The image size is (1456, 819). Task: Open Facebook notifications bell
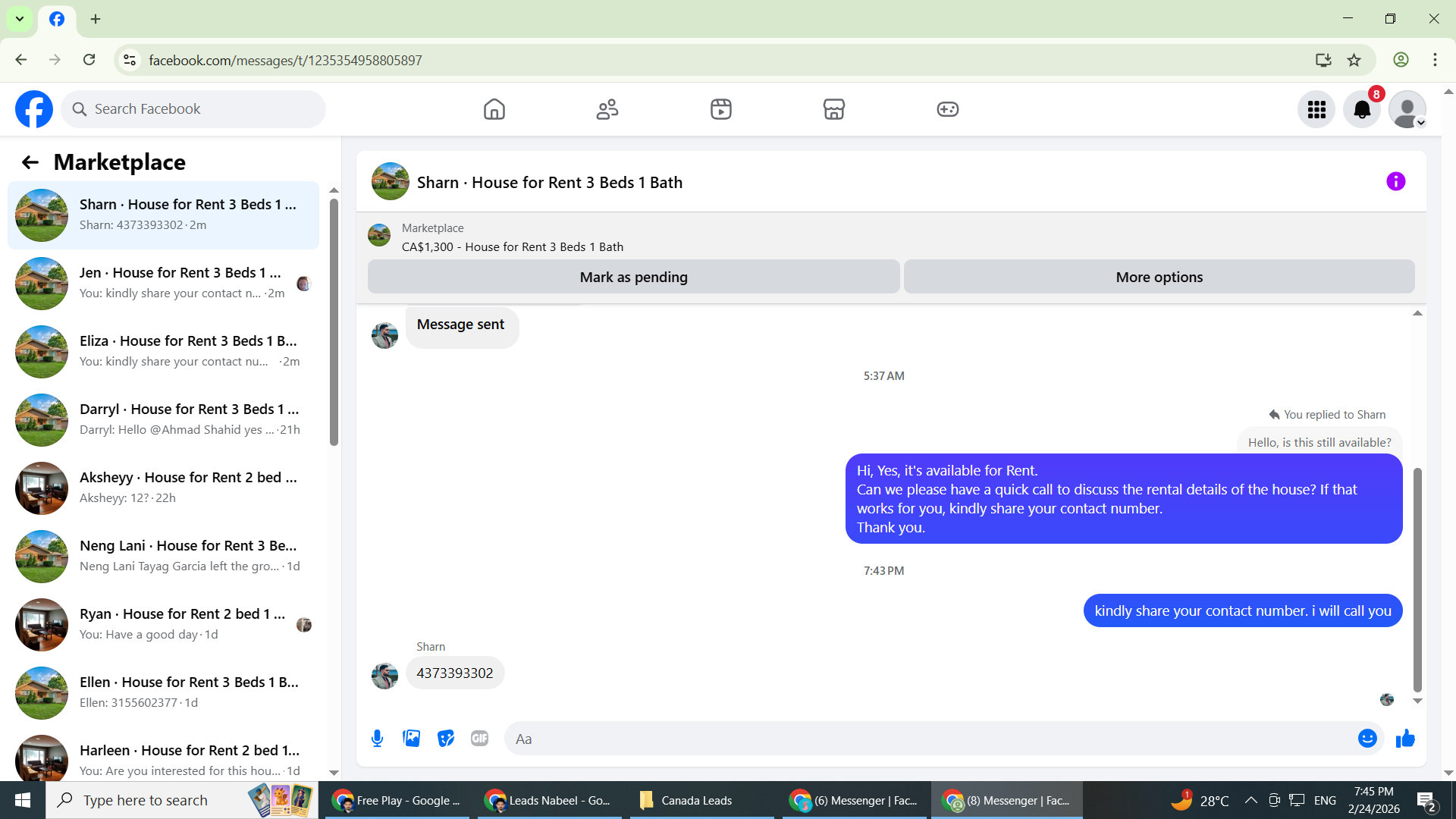(x=1362, y=110)
